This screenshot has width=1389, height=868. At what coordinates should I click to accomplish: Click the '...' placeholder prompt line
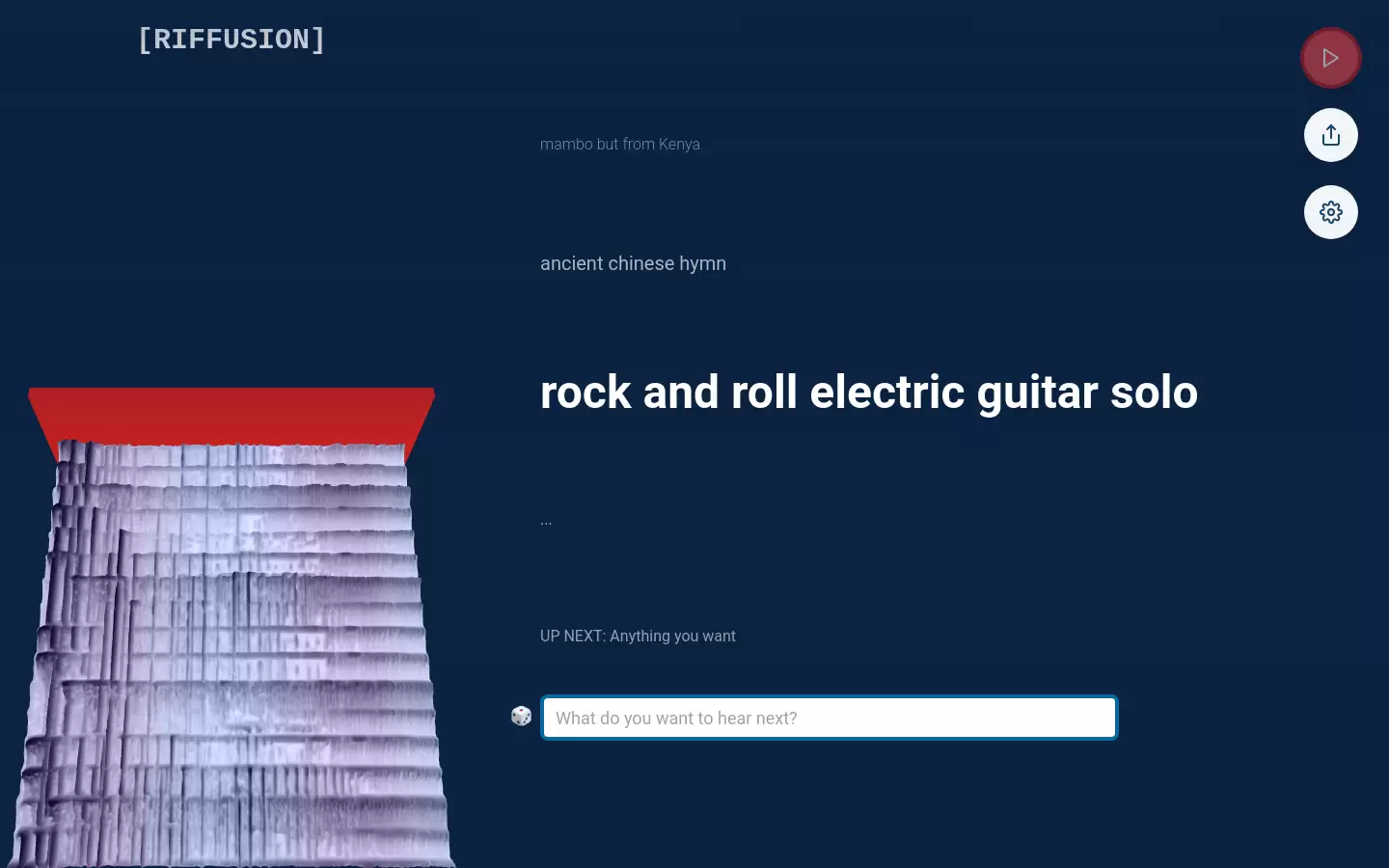point(546,521)
